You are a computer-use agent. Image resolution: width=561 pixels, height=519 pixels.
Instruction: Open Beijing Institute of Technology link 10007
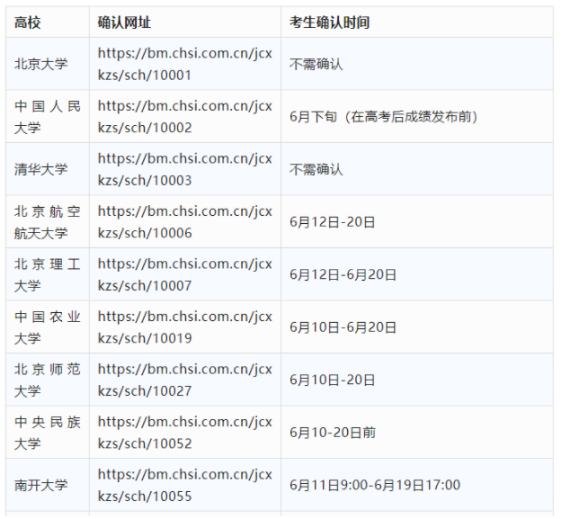[185, 274]
